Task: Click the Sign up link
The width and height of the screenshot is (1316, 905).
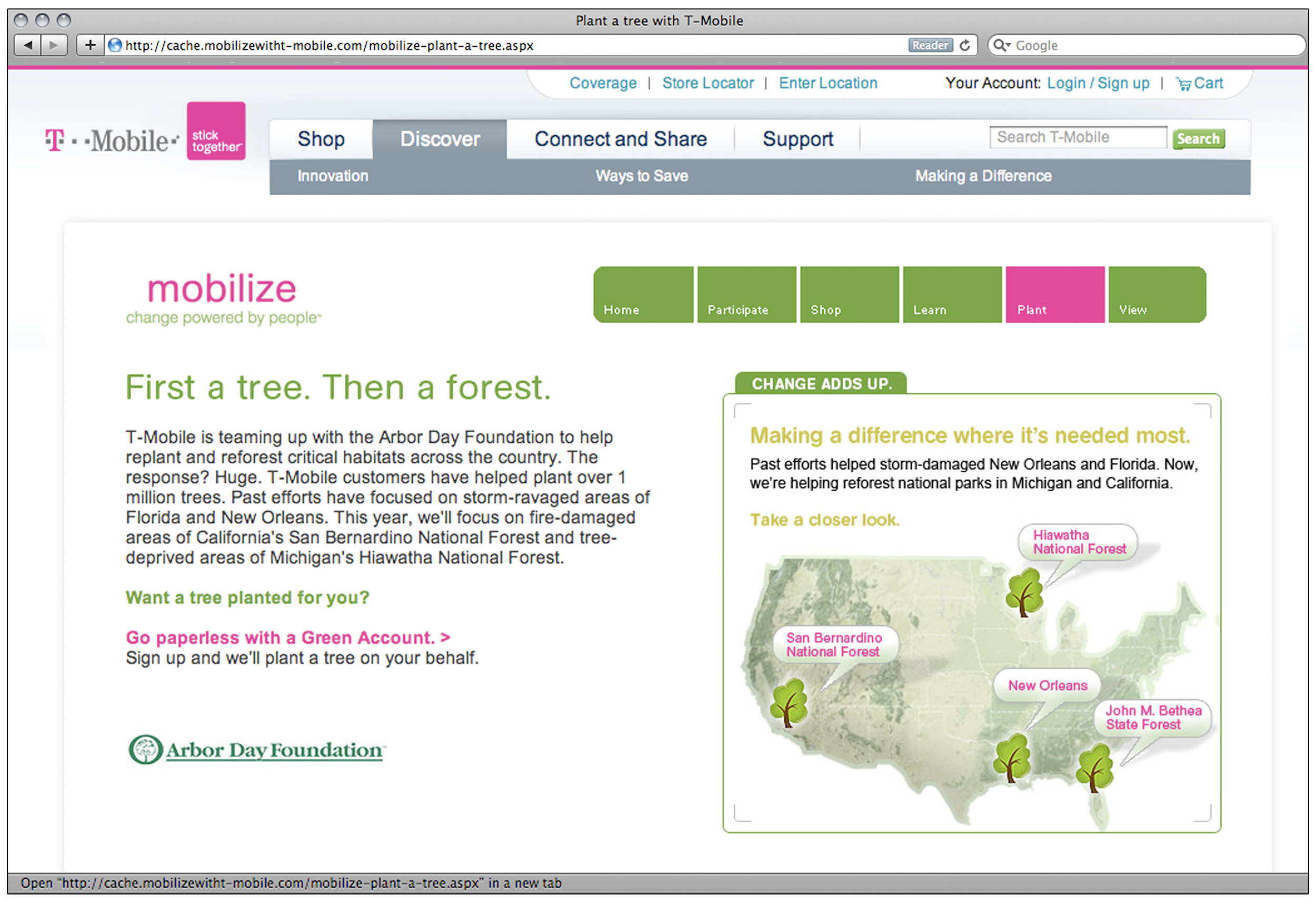Action: point(1123,83)
